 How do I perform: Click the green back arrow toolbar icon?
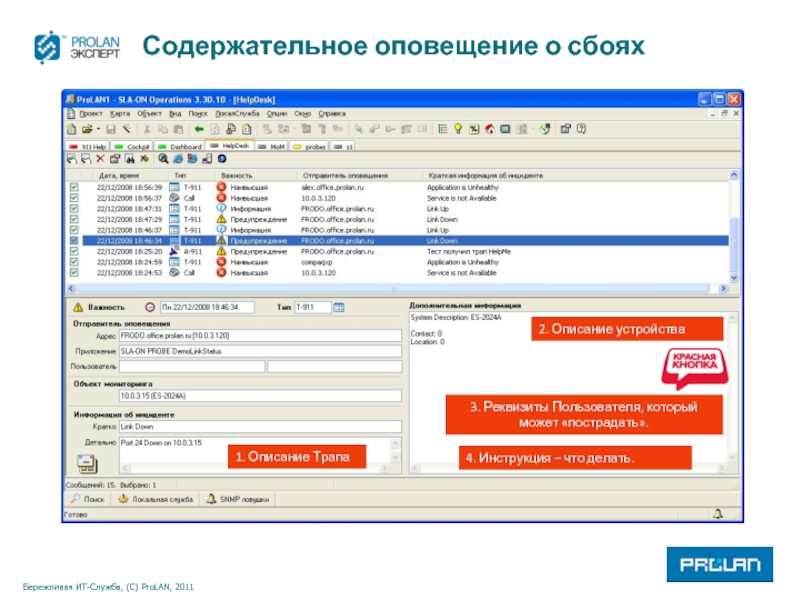[200, 129]
